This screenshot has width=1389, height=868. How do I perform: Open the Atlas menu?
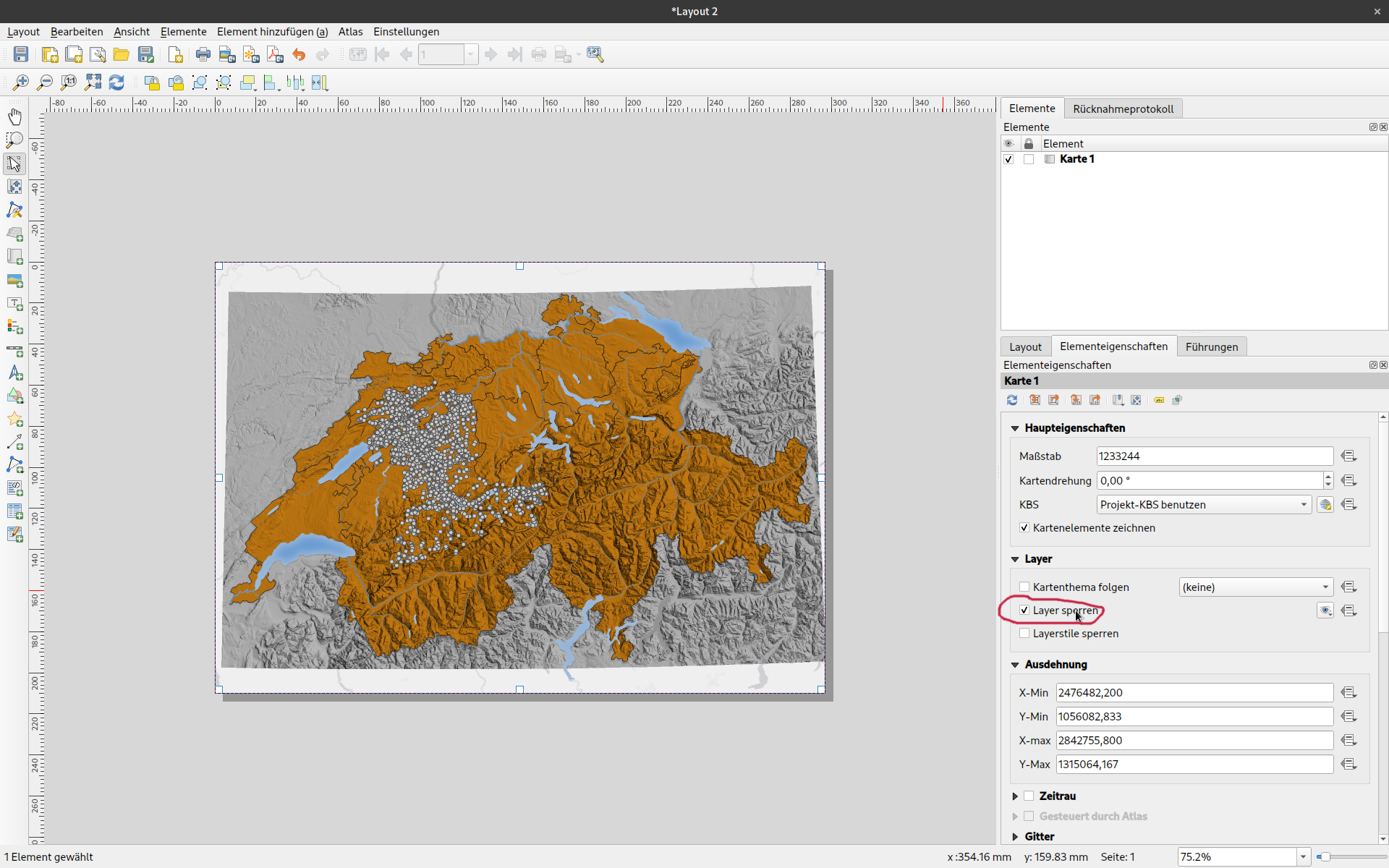point(350,32)
